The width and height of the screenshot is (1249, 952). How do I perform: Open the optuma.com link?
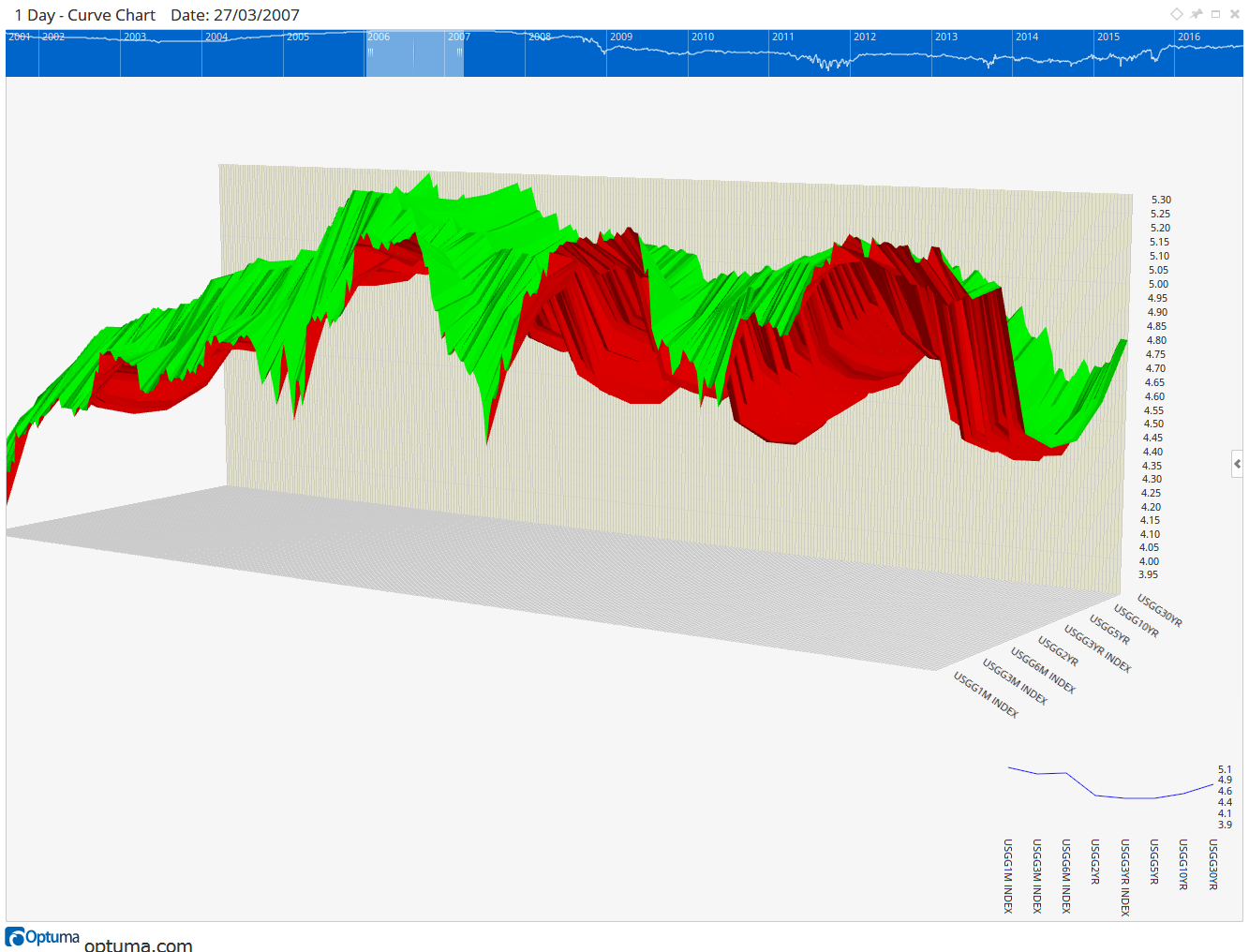139,945
